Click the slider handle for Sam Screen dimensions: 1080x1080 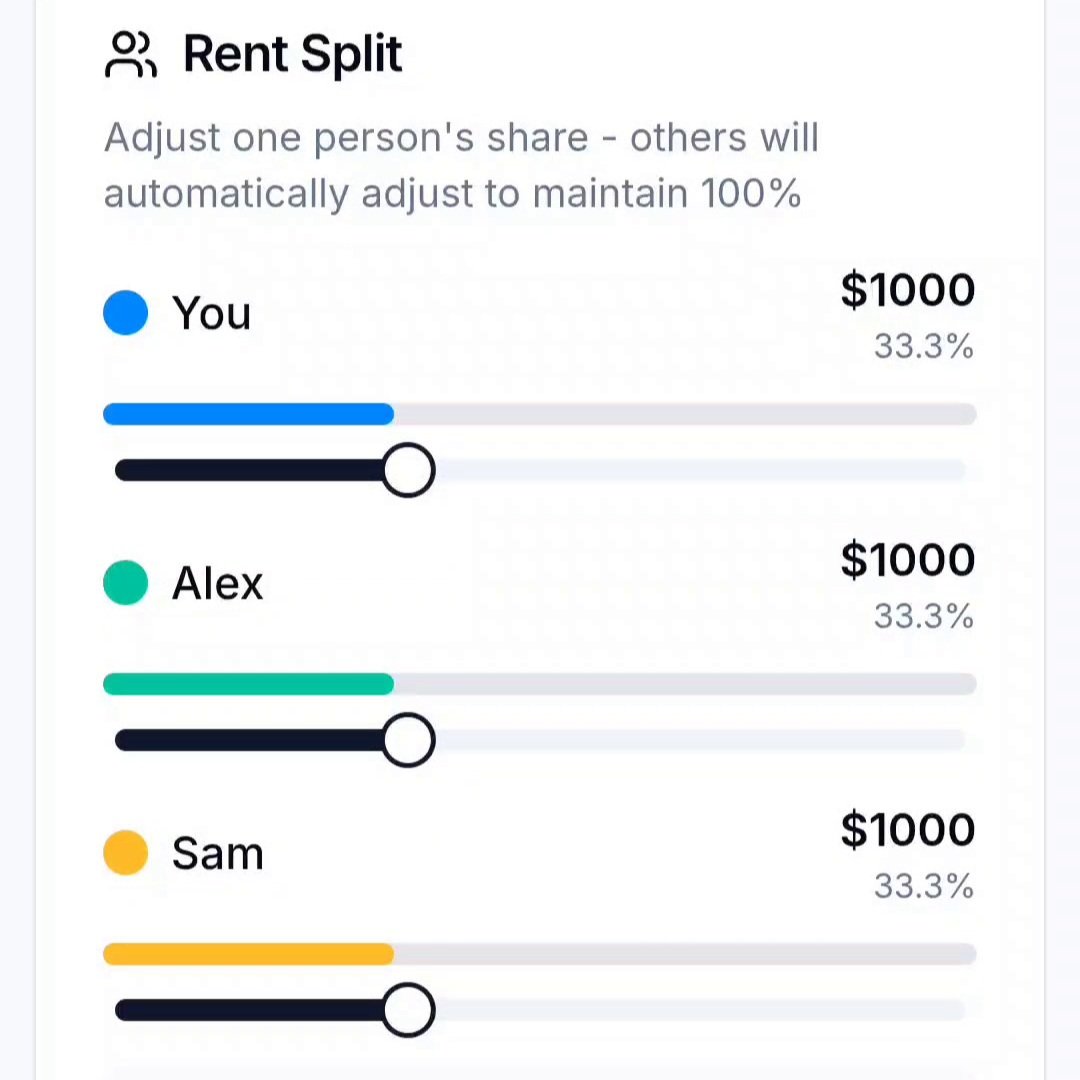[408, 1010]
